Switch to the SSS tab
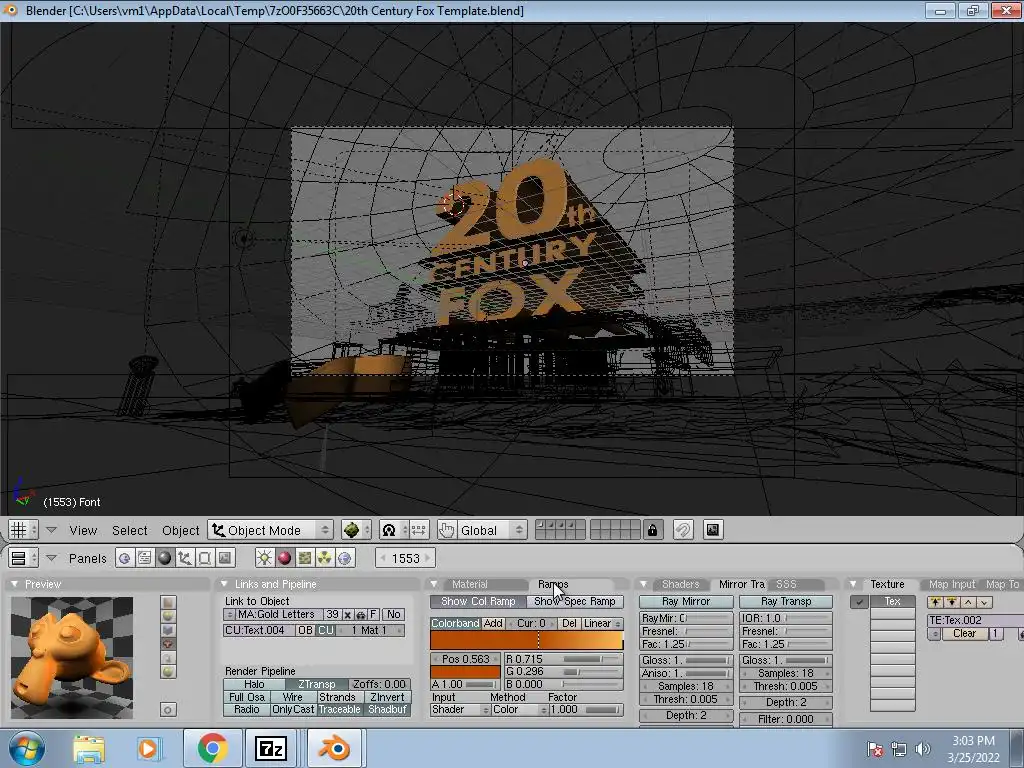The width and height of the screenshot is (1024, 768). [x=786, y=584]
